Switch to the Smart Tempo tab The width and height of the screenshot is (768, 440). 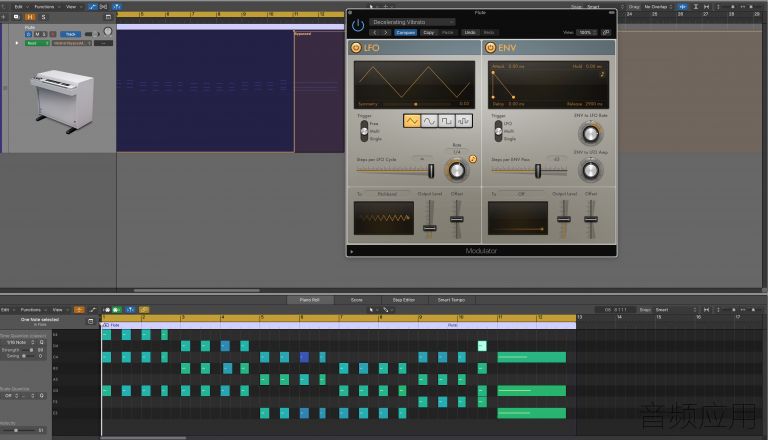click(x=451, y=300)
